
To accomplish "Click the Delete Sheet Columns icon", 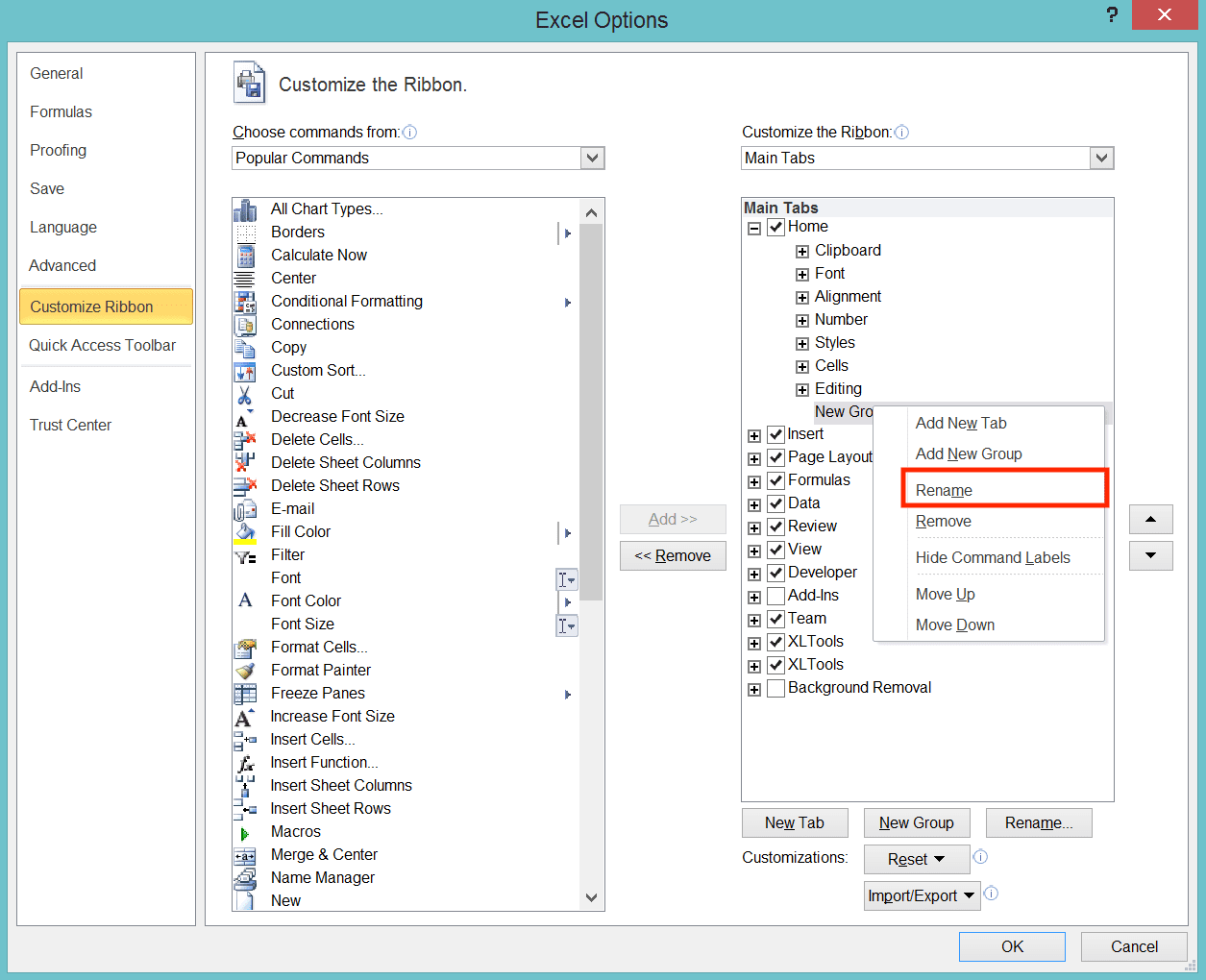I will click(245, 463).
